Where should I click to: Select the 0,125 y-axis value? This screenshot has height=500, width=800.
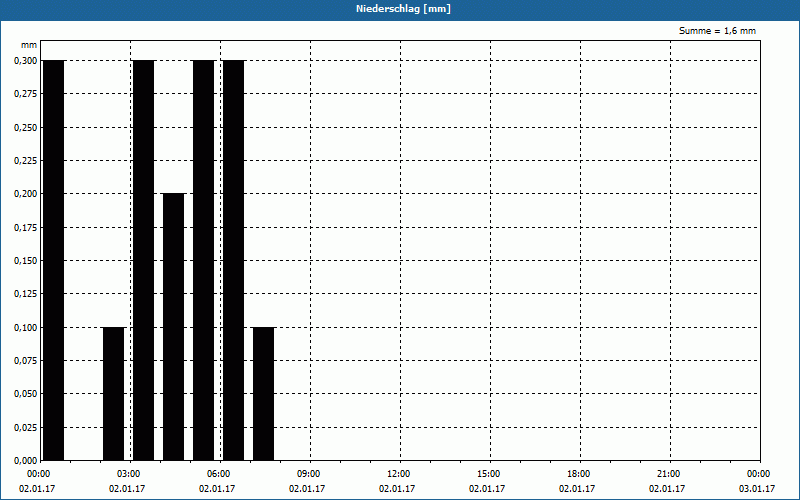tap(26, 294)
